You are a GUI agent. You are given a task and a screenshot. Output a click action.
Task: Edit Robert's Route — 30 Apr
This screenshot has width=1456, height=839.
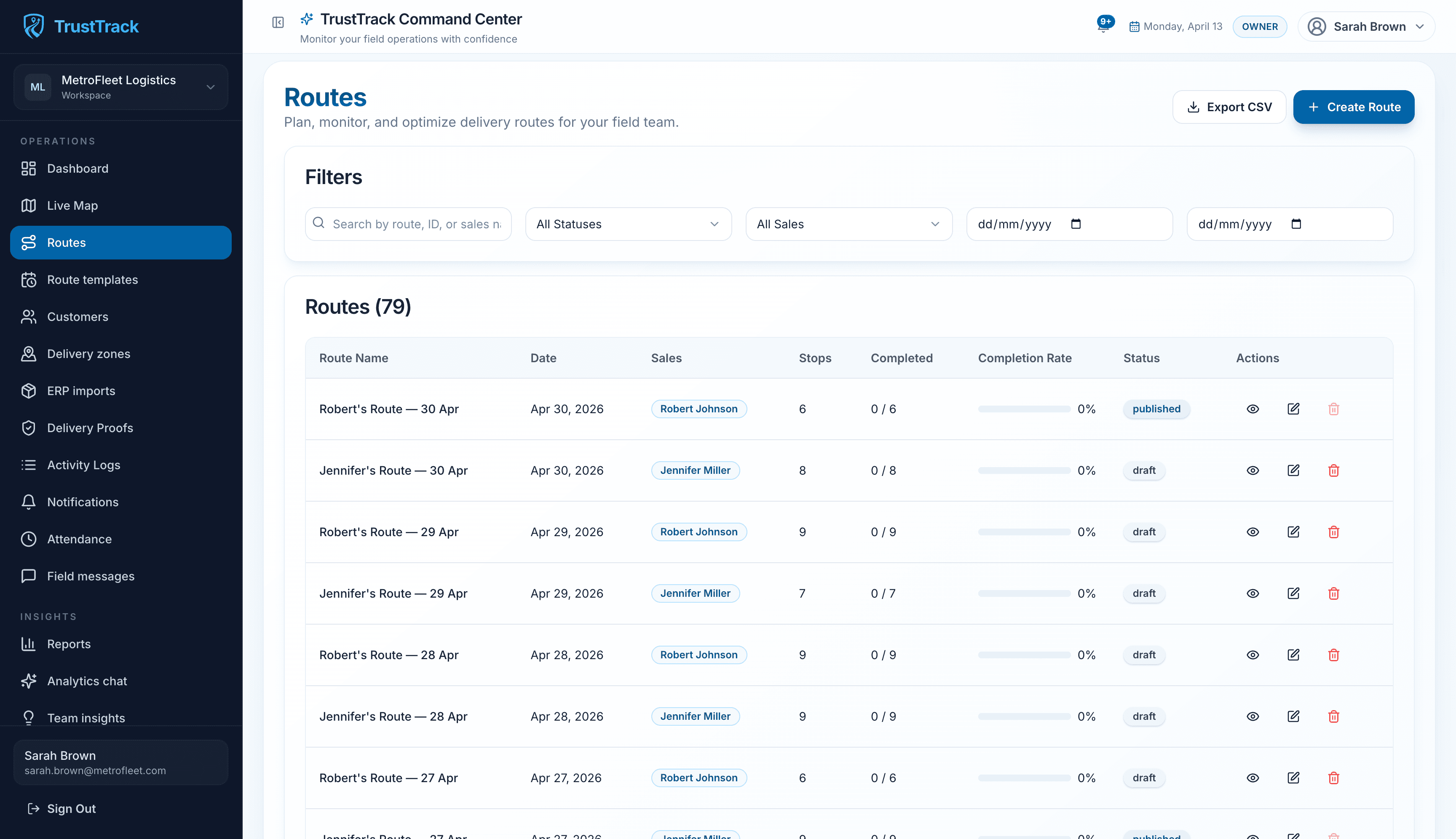click(x=1293, y=409)
